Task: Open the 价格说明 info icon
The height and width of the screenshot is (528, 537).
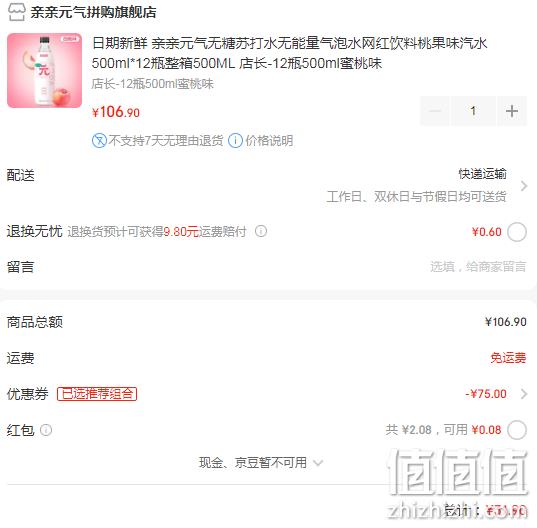Action: click(x=235, y=140)
